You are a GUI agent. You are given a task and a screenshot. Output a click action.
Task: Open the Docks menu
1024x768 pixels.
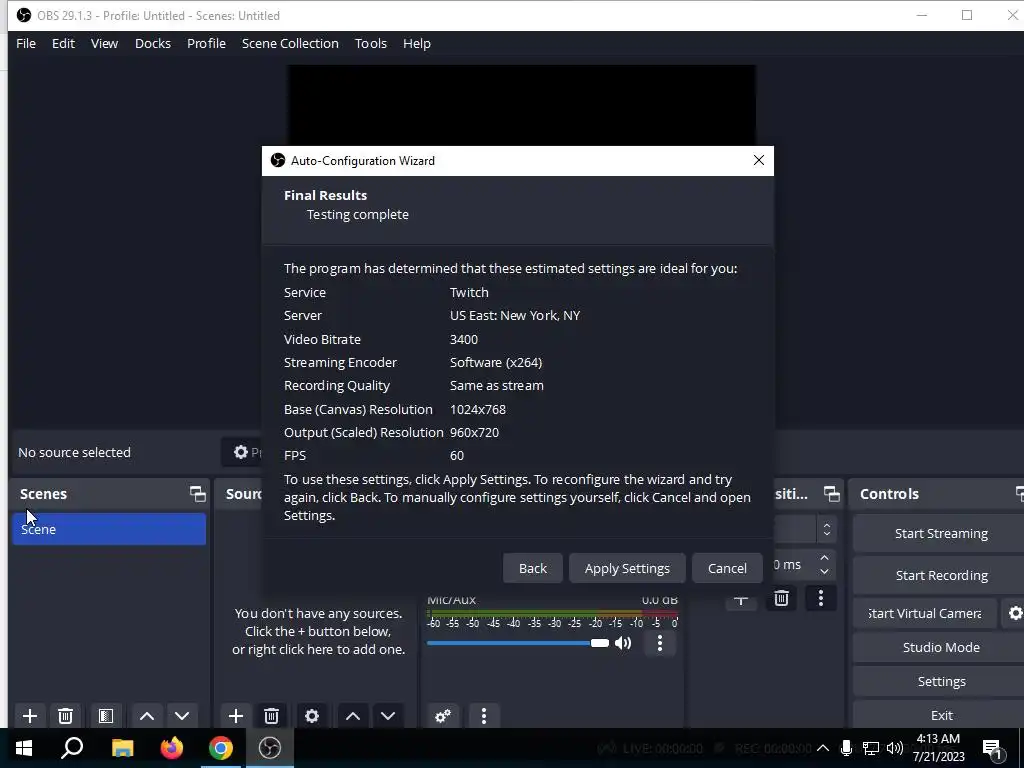153,43
